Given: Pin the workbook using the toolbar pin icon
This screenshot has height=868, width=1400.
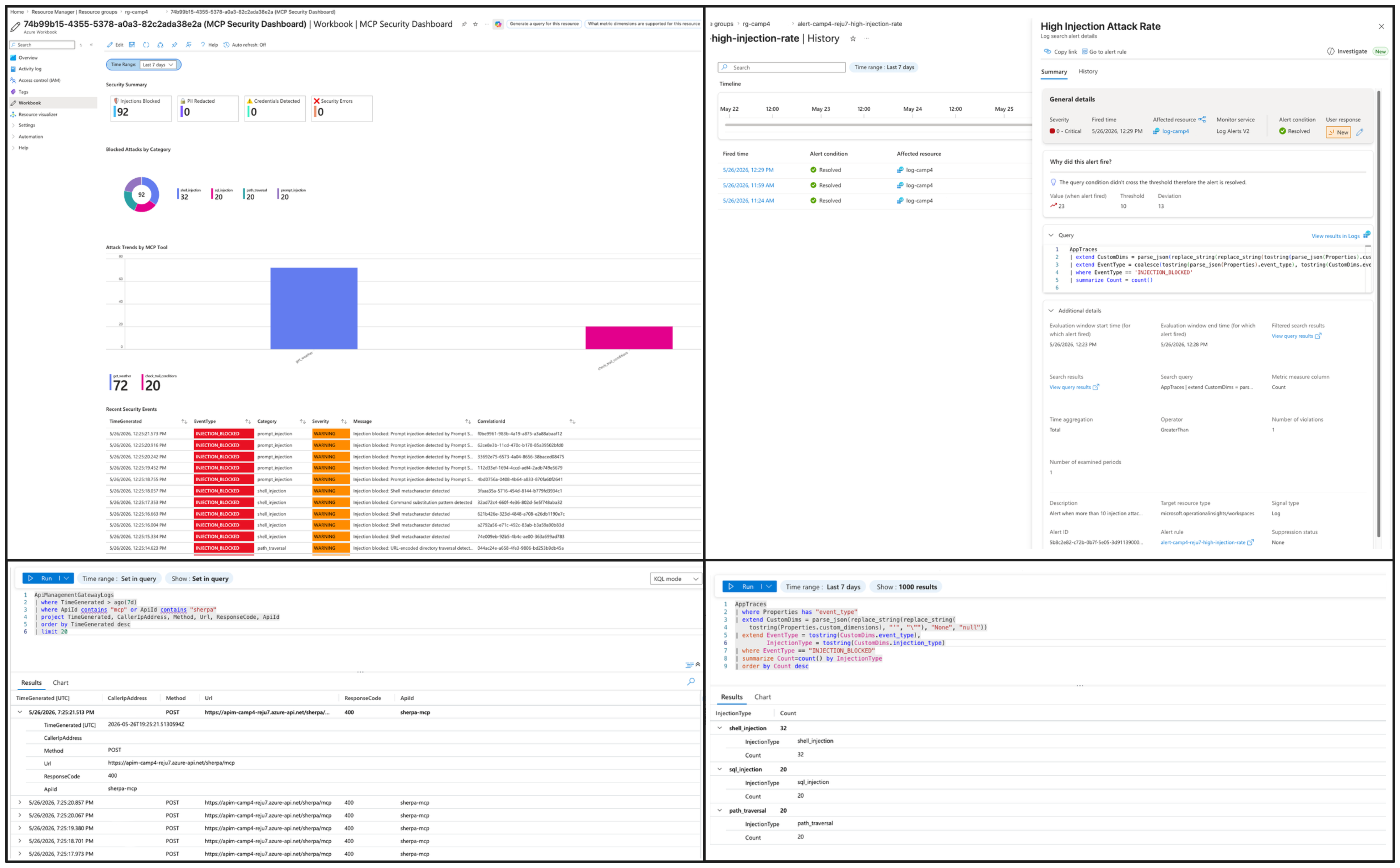Looking at the screenshot, I should (175, 45).
